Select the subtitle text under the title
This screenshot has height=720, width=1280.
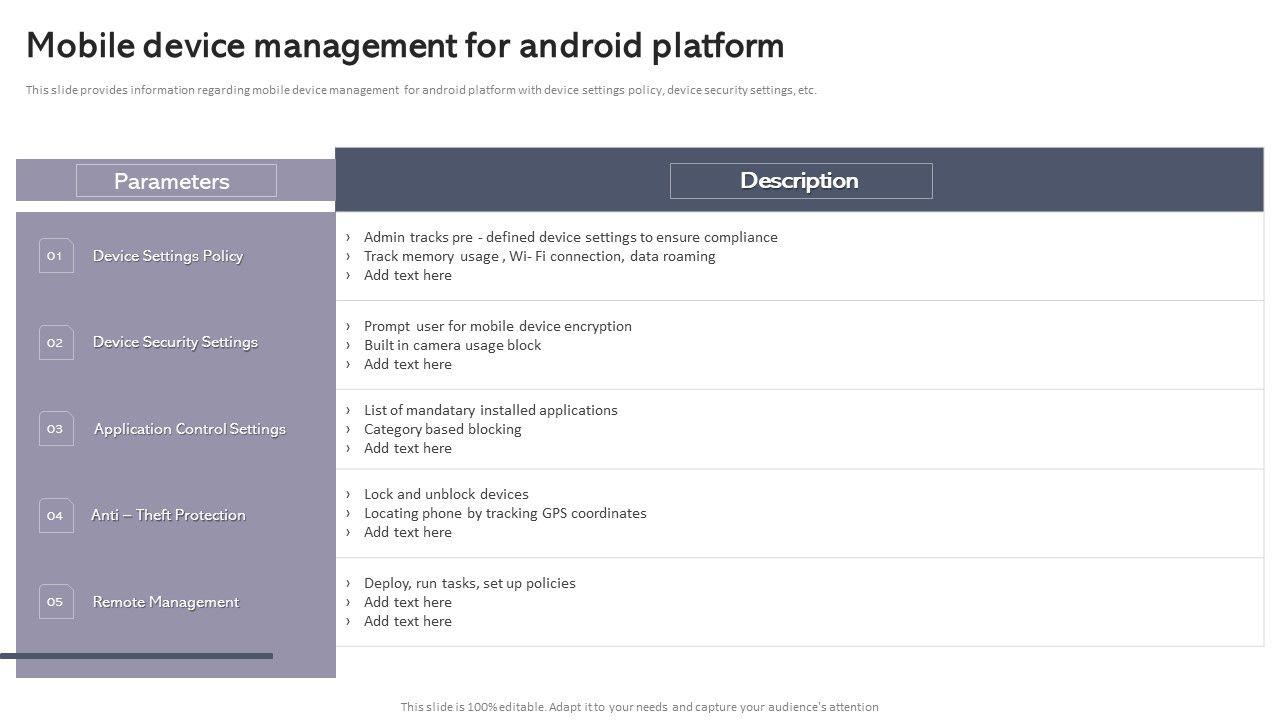421,90
